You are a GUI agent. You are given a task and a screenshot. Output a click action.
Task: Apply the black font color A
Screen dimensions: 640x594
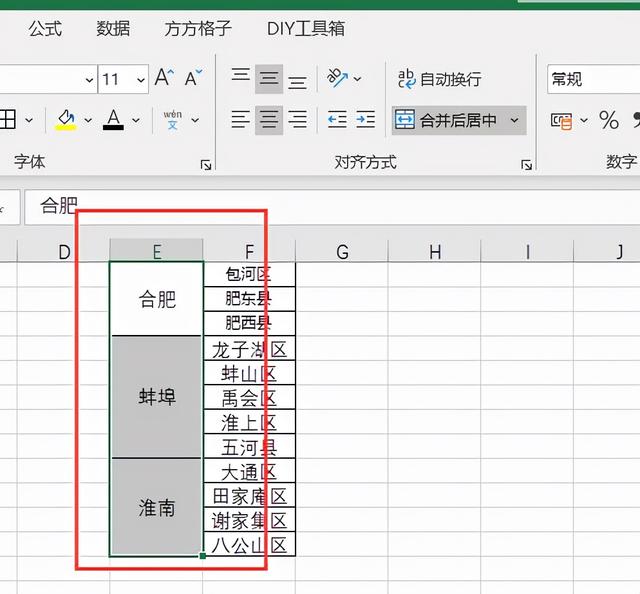(113, 120)
